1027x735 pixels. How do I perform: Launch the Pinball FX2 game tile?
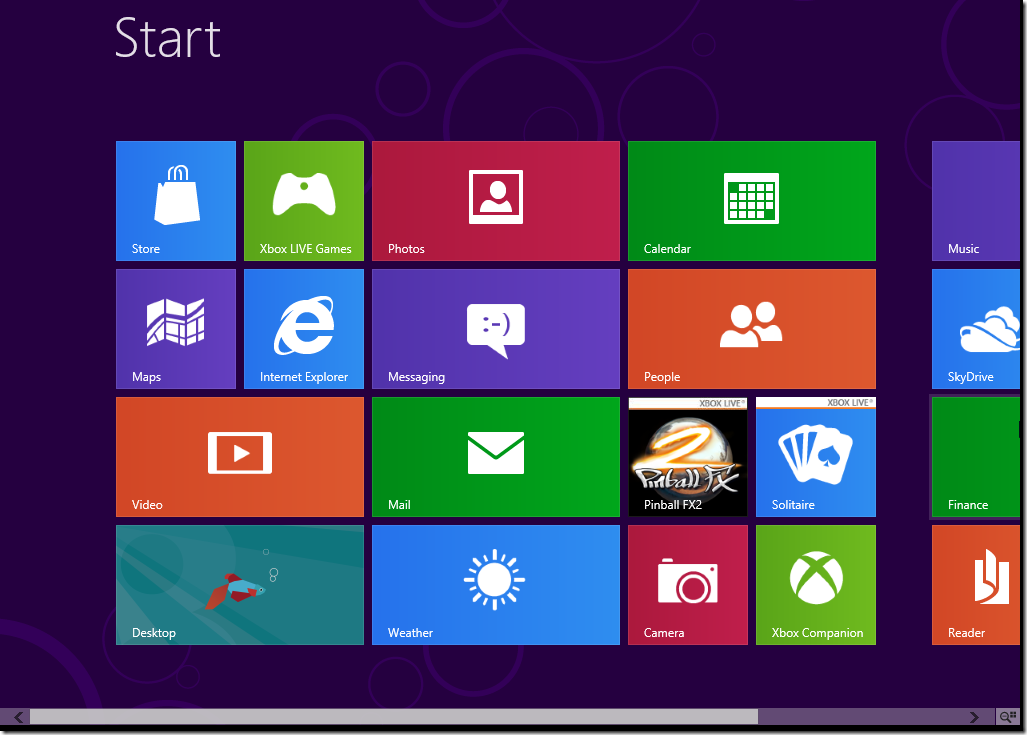[x=688, y=457]
